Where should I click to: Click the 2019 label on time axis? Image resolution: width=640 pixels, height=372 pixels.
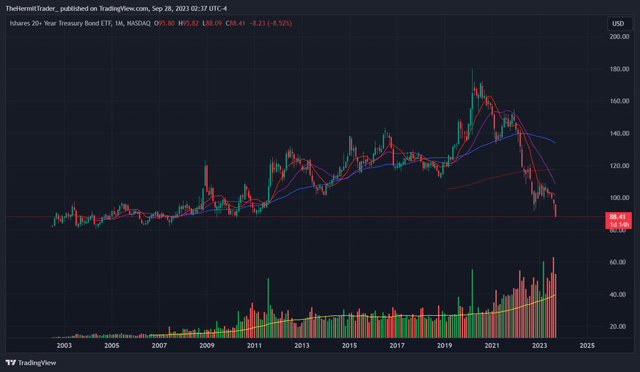[x=444, y=346]
